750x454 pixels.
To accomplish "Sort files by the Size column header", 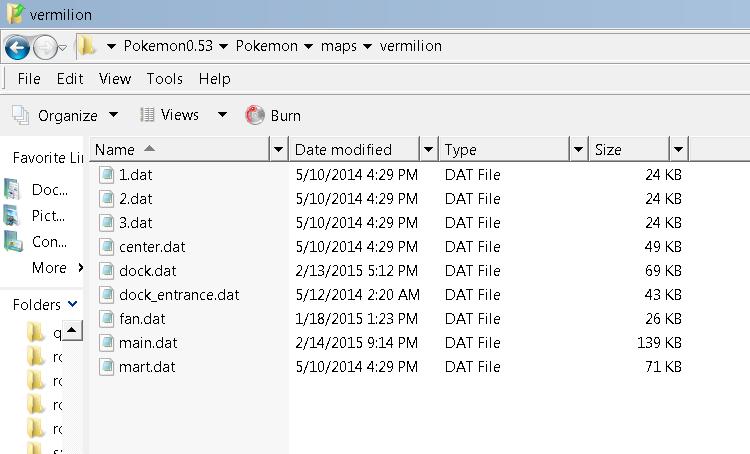I will tap(628, 150).
